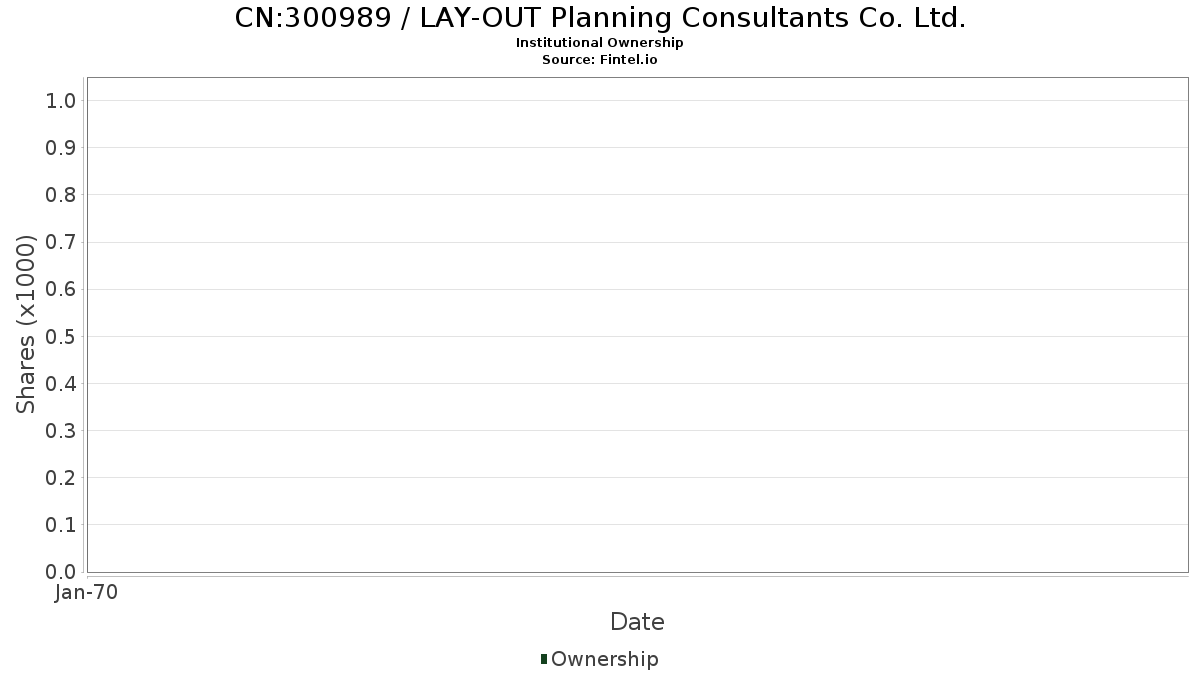Select the 0.4 y-axis tick label

point(61,383)
